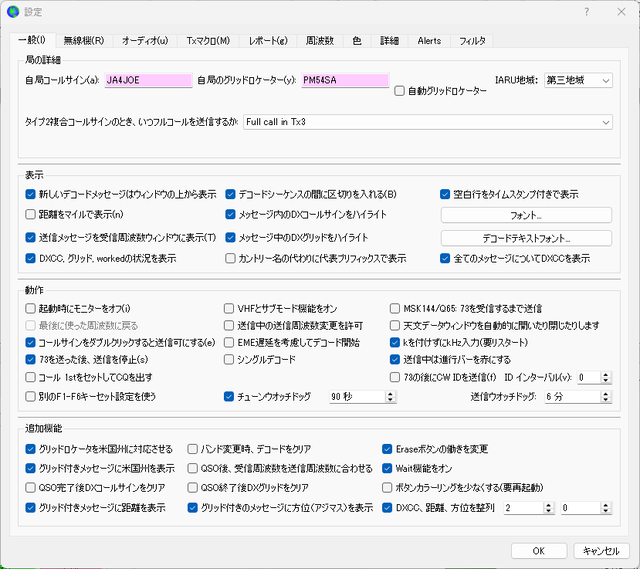The height and width of the screenshot is (569, 640).
Task: Toggle Wait機能をオン checkbox
Action: tap(387, 468)
